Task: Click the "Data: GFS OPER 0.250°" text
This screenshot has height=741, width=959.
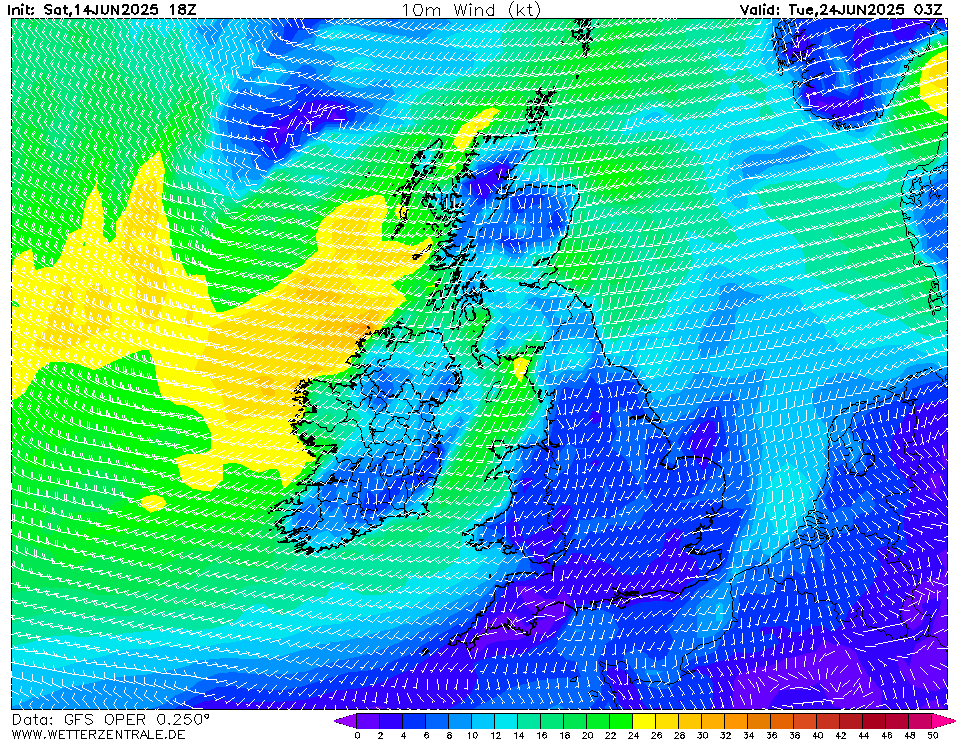Action: [x=111, y=720]
